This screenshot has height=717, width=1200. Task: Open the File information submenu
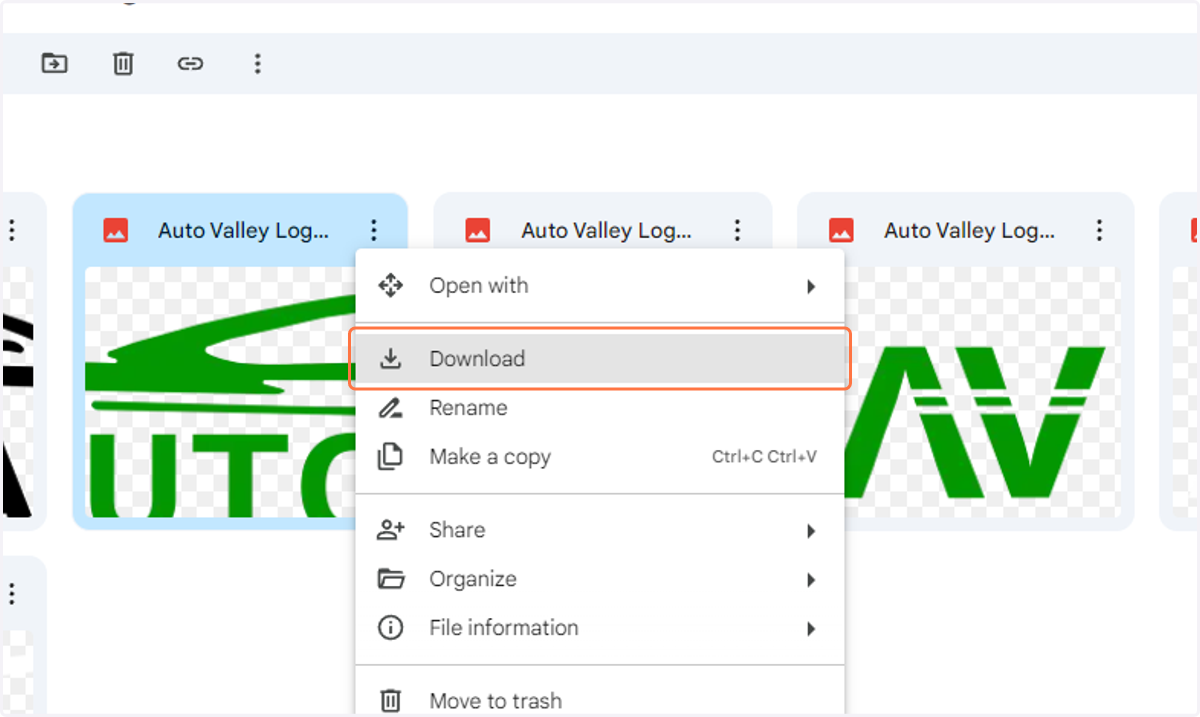(600, 628)
